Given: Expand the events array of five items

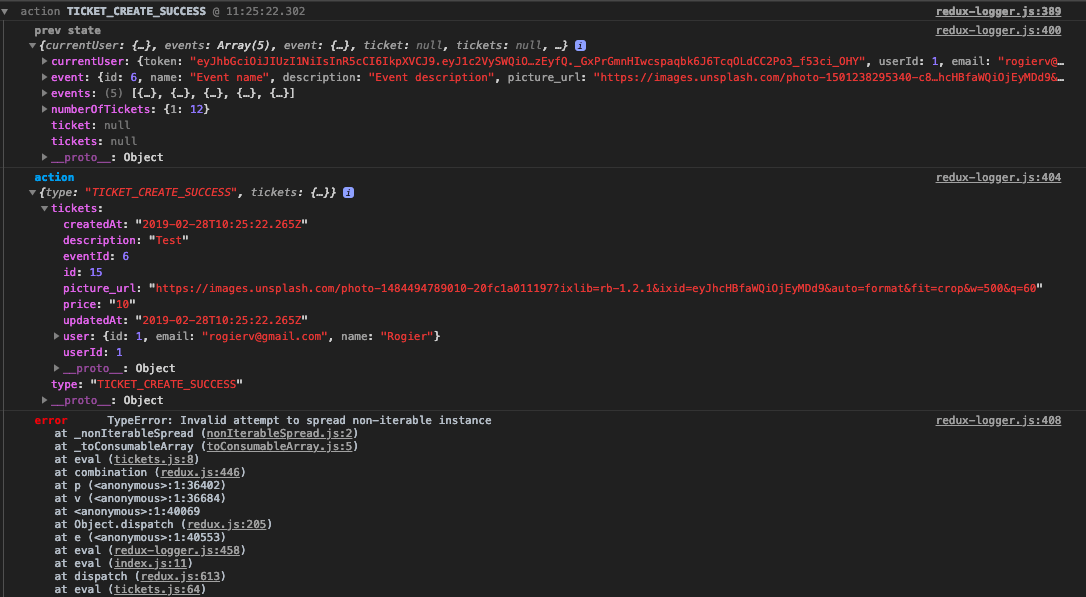Looking at the screenshot, I should [x=45, y=94].
